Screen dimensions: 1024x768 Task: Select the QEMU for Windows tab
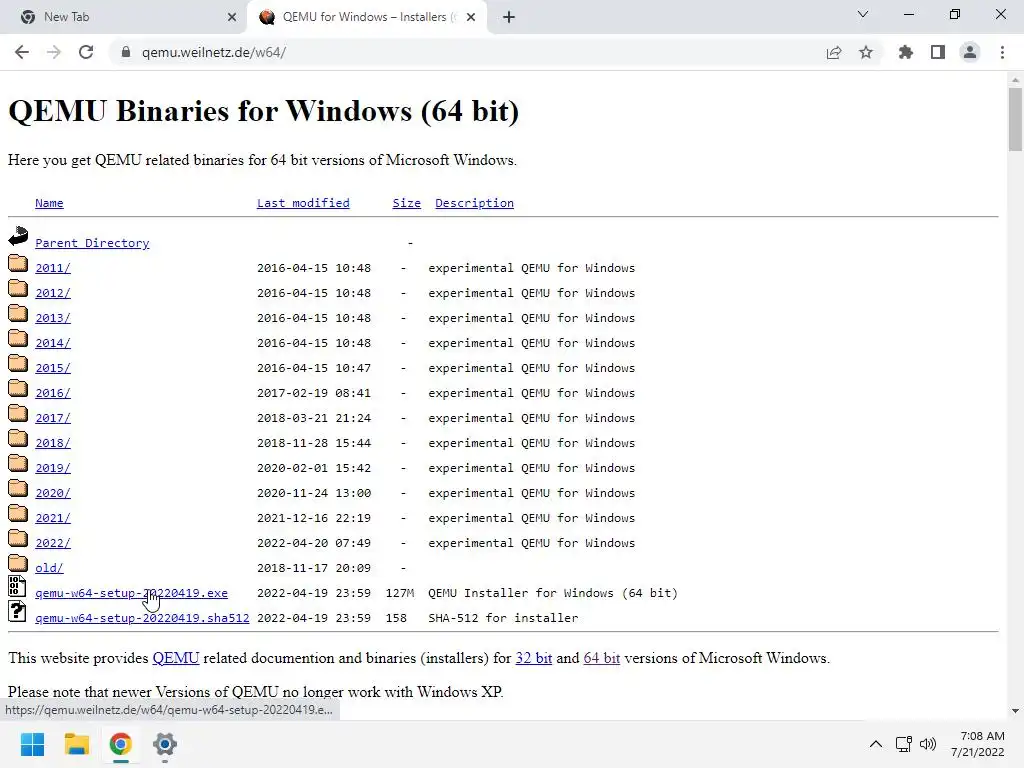point(366,17)
